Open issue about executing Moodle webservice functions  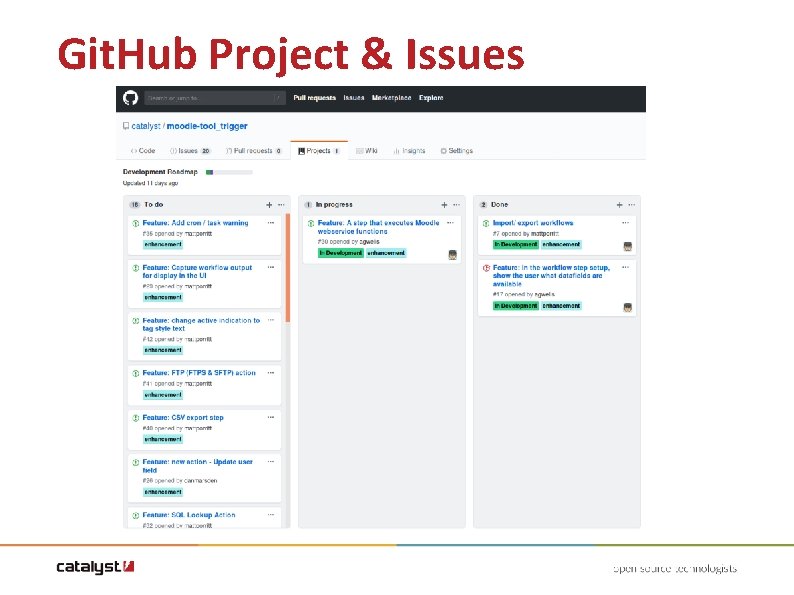[378, 227]
